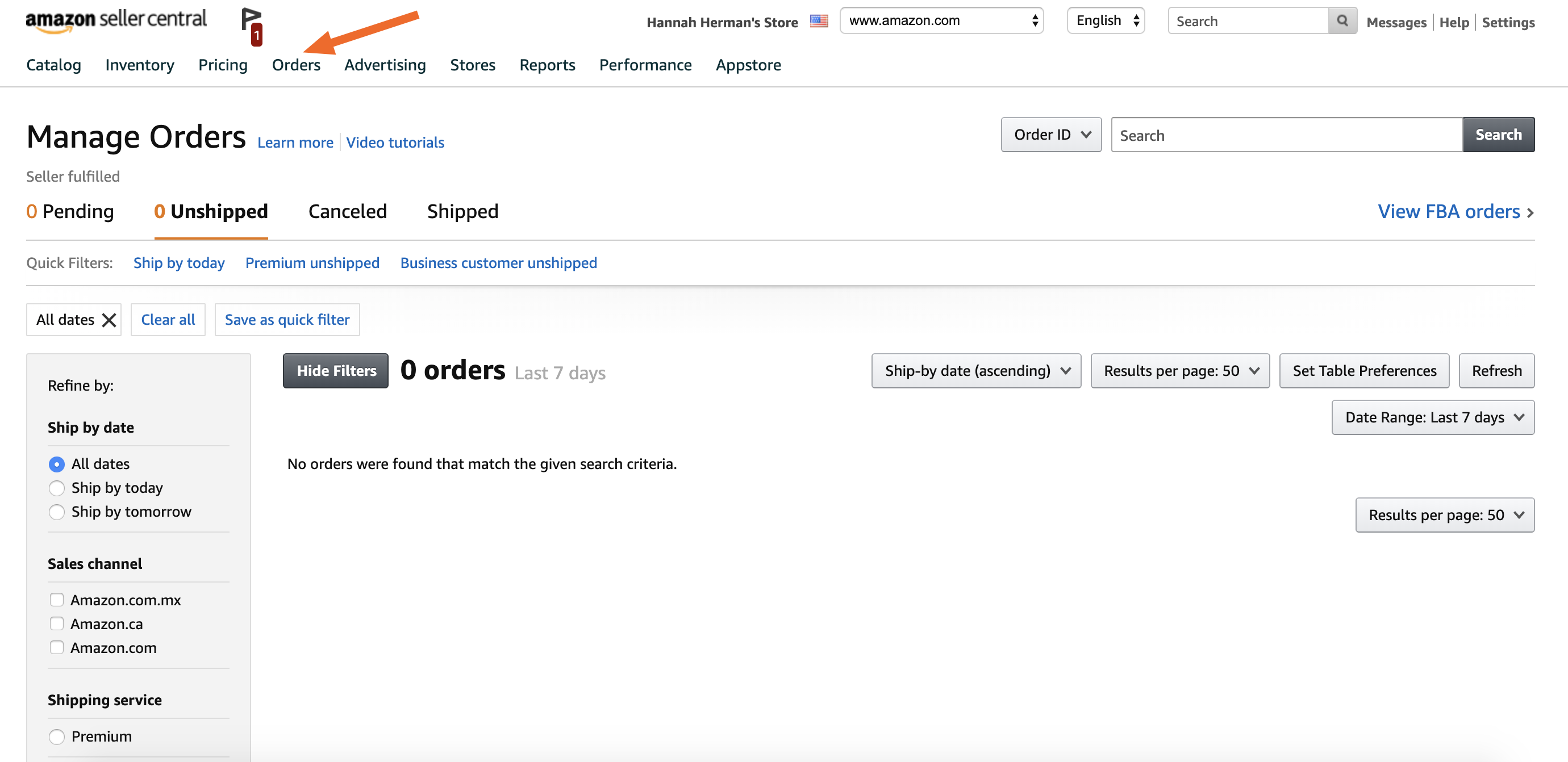The height and width of the screenshot is (762, 1568).
Task: Click the top header Search field
Action: [x=1248, y=21]
